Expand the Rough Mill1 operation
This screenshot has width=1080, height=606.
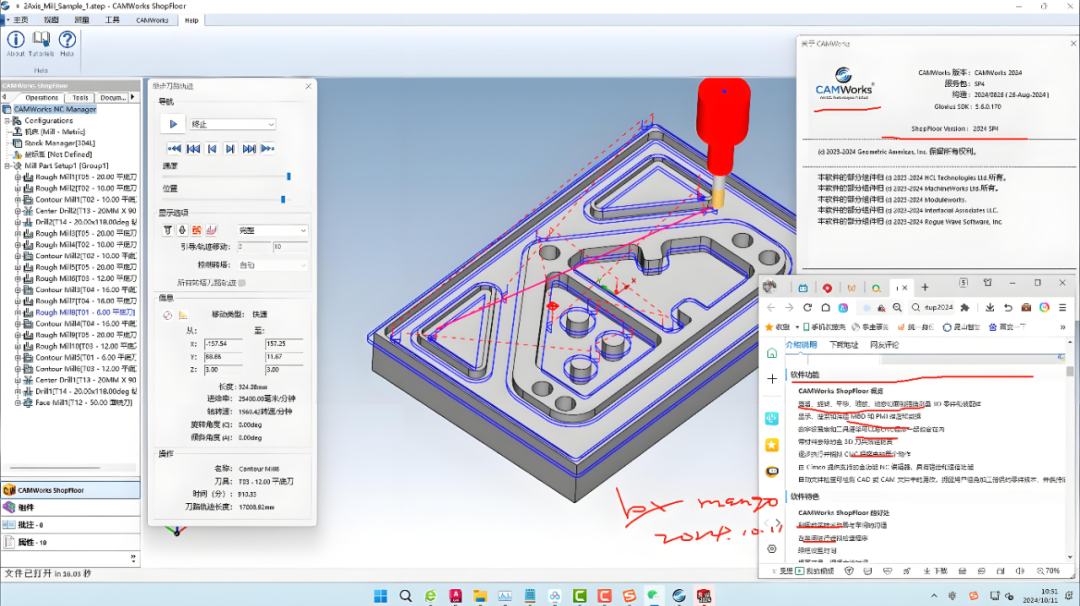(x=18, y=177)
